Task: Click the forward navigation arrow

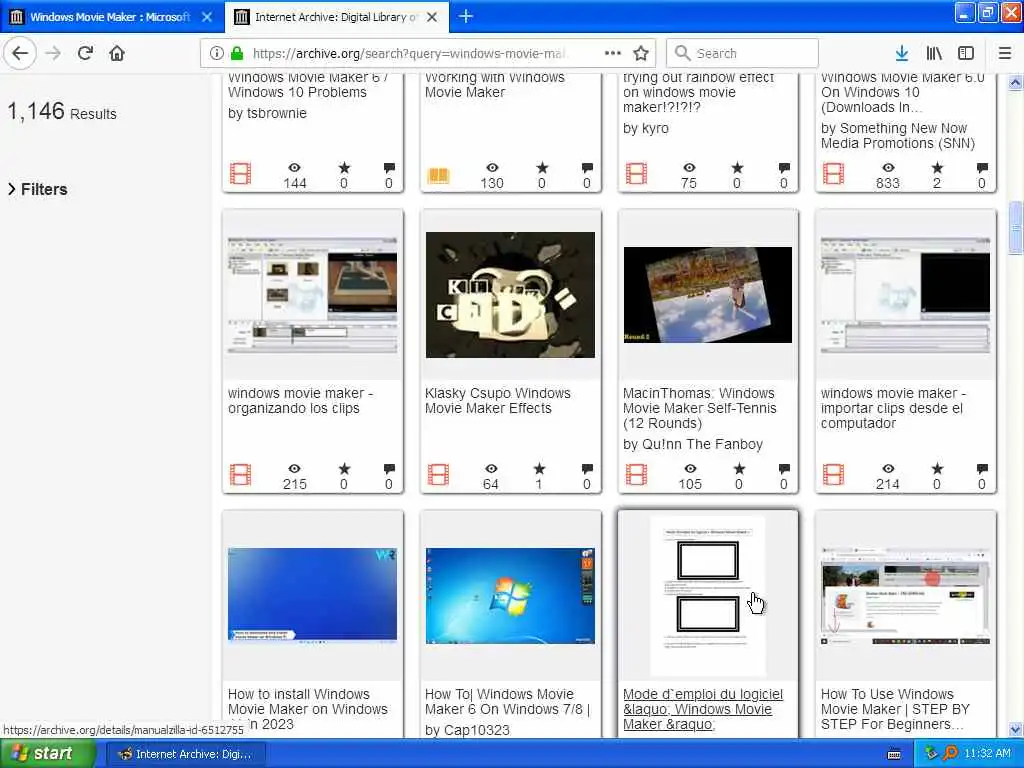Action: click(x=54, y=53)
